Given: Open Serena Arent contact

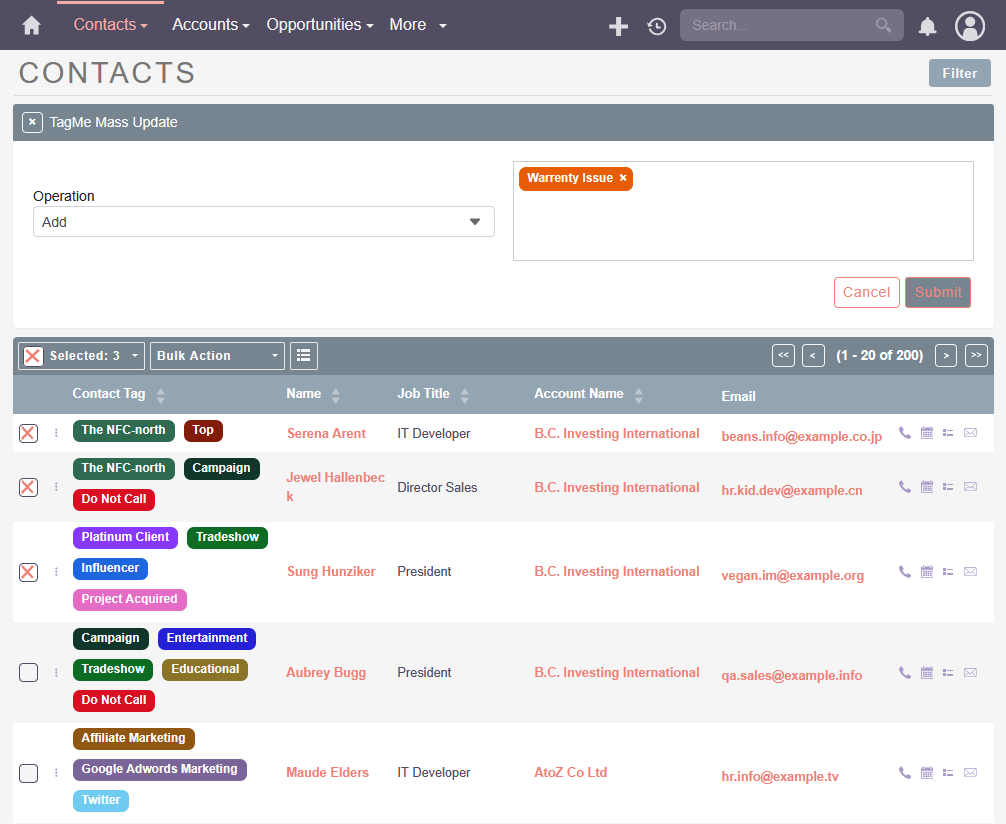Looking at the screenshot, I should 326,433.
